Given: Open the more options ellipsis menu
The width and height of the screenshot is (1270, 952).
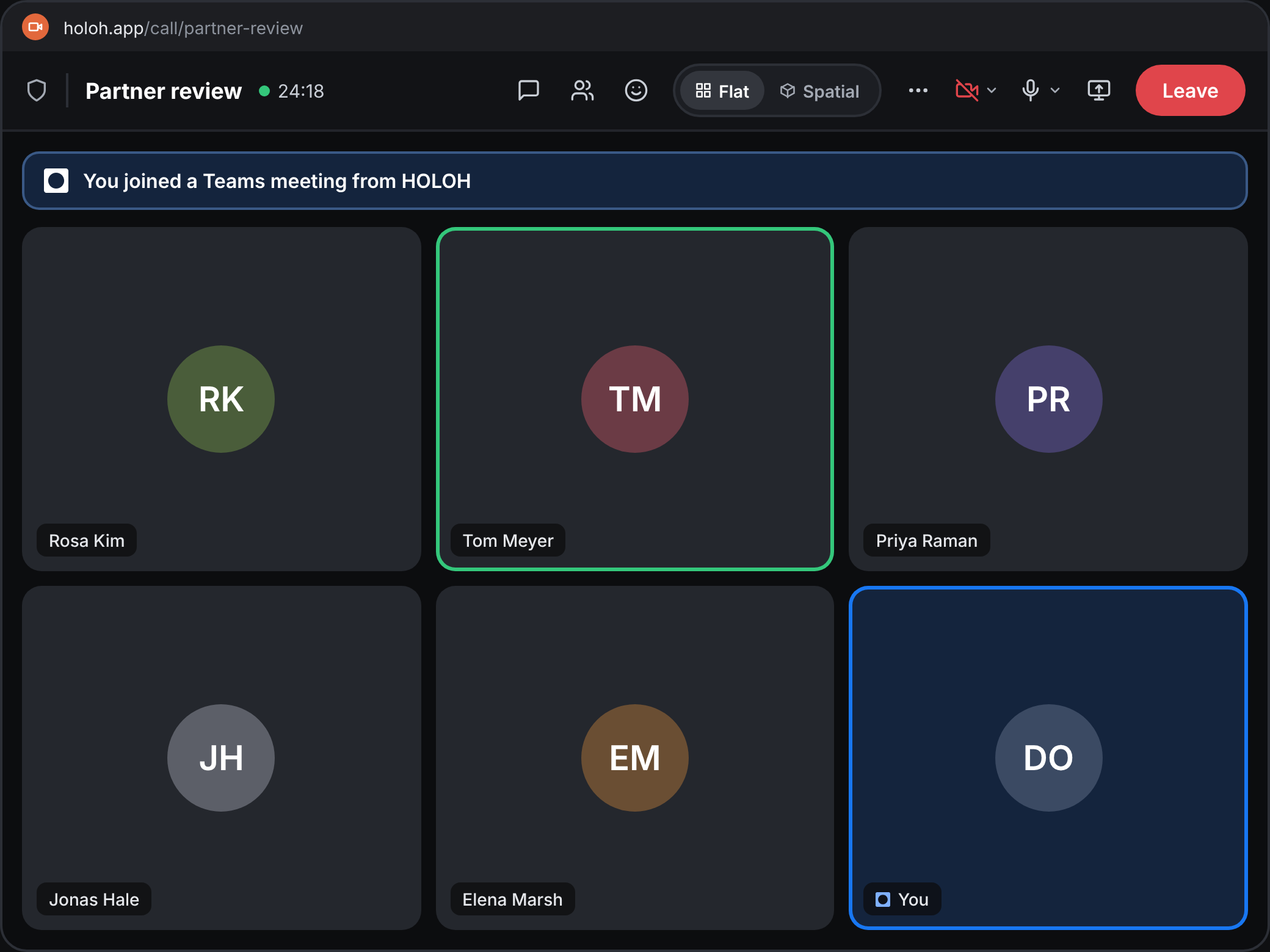Looking at the screenshot, I should [918, 91].
